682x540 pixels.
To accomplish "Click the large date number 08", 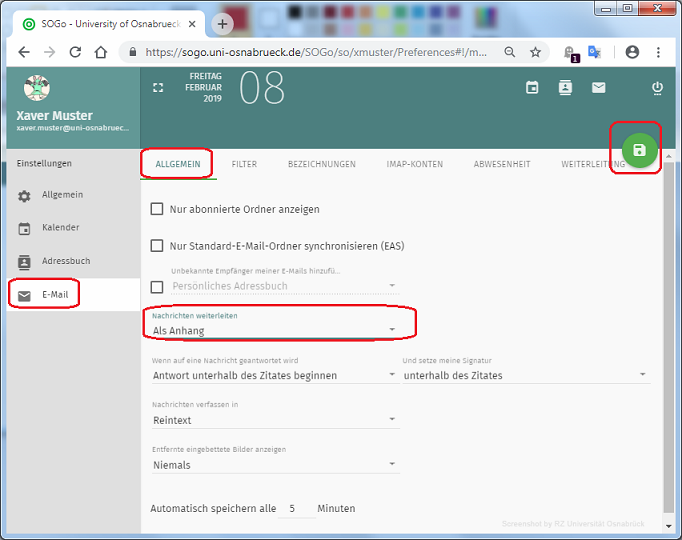I will pyautogui.click(x=262, y=88).
